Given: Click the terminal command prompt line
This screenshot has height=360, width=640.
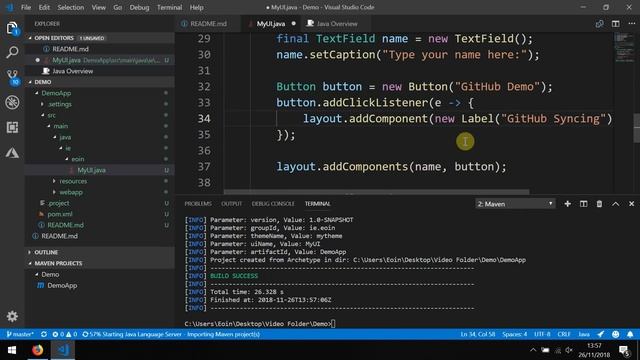Looking at the screenshot, I should click(260, 324).
